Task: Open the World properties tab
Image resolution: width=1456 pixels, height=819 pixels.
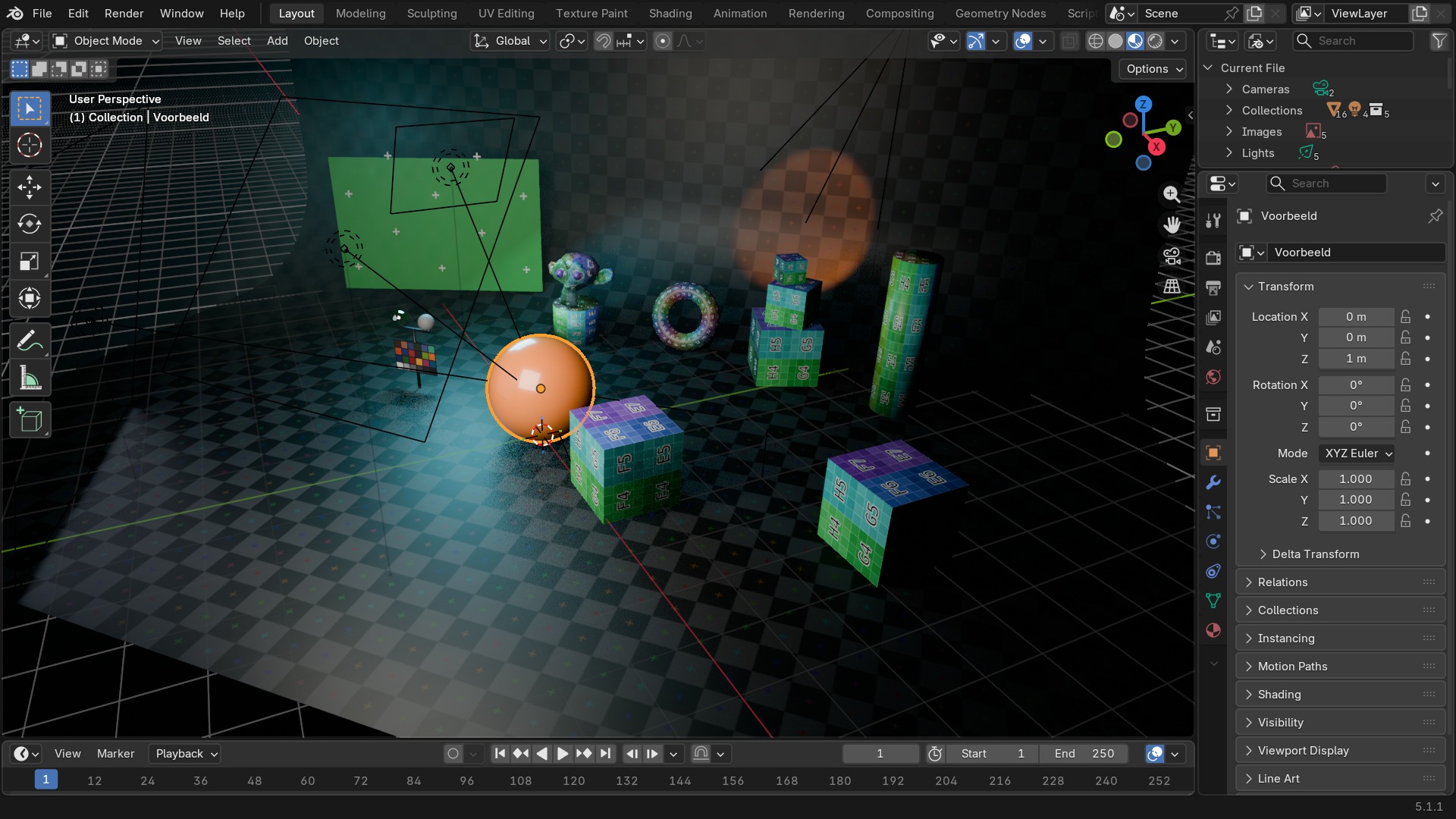Action: [x=1213, y=377]
